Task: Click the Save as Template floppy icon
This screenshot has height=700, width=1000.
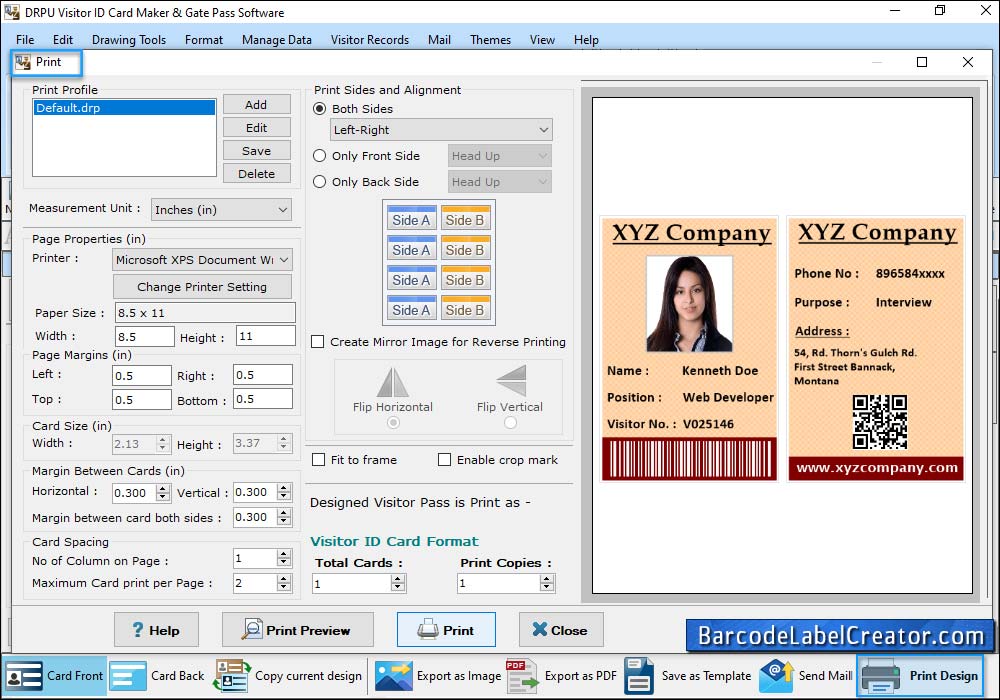Action: 639,676
